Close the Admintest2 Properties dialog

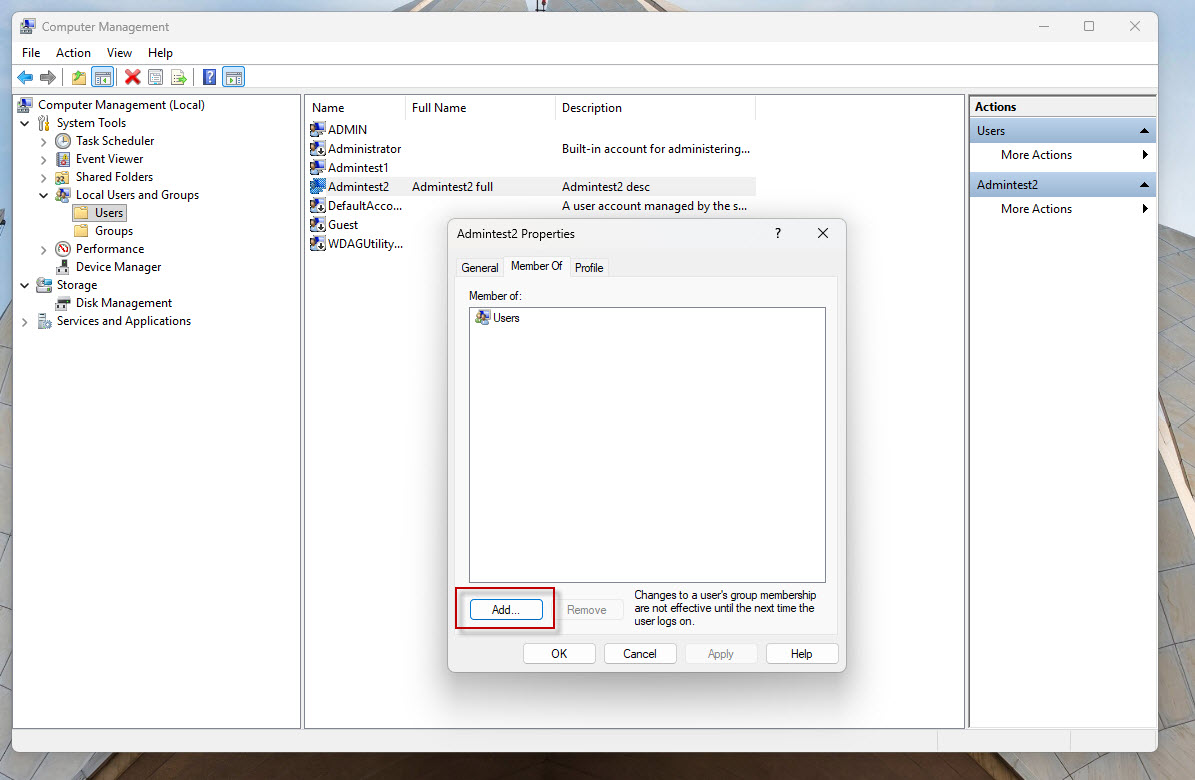(822, 233)
